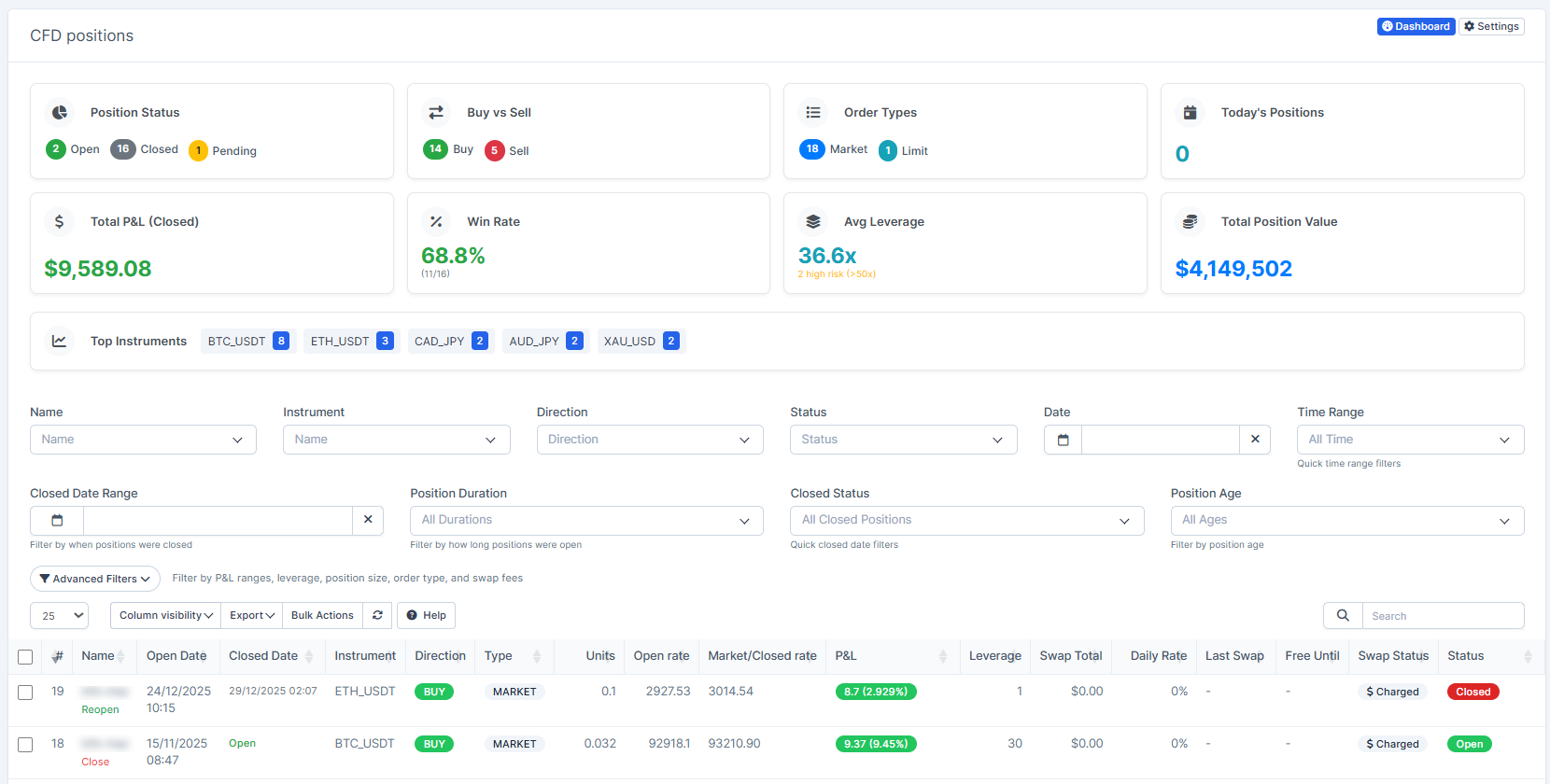This screenshot has width=1550, height=784.
Task: Open the Position Duration dropdown
Action: [x=585, y=521]
